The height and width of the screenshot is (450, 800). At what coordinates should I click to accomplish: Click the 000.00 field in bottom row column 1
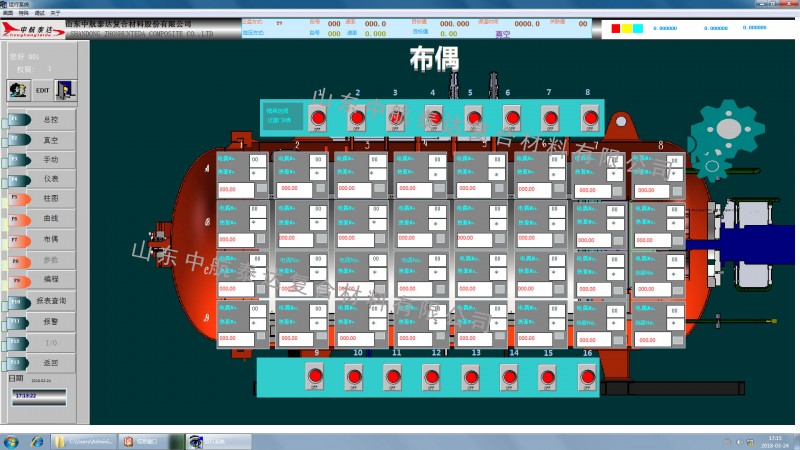click(236, 339)
